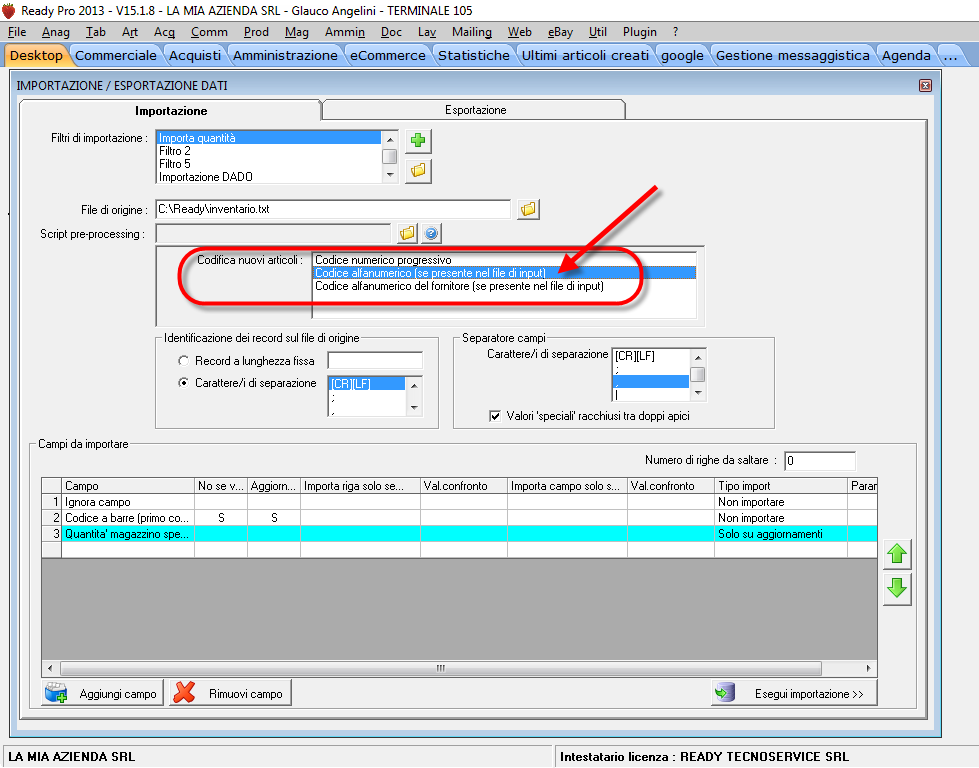This screenshot has height=768, width=979.
Task: Select Record a lunghezza fissa radio button
Action: 184,361
